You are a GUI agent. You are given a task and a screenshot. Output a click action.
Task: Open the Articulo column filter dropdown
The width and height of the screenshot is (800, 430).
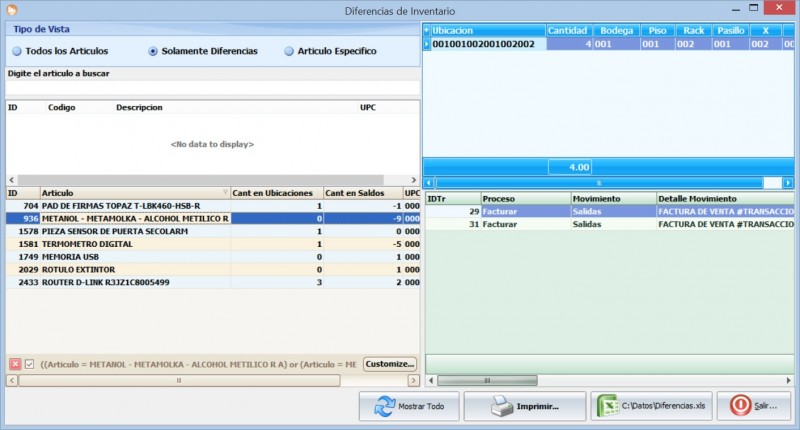pyautogui.click(x=224, y=193)
